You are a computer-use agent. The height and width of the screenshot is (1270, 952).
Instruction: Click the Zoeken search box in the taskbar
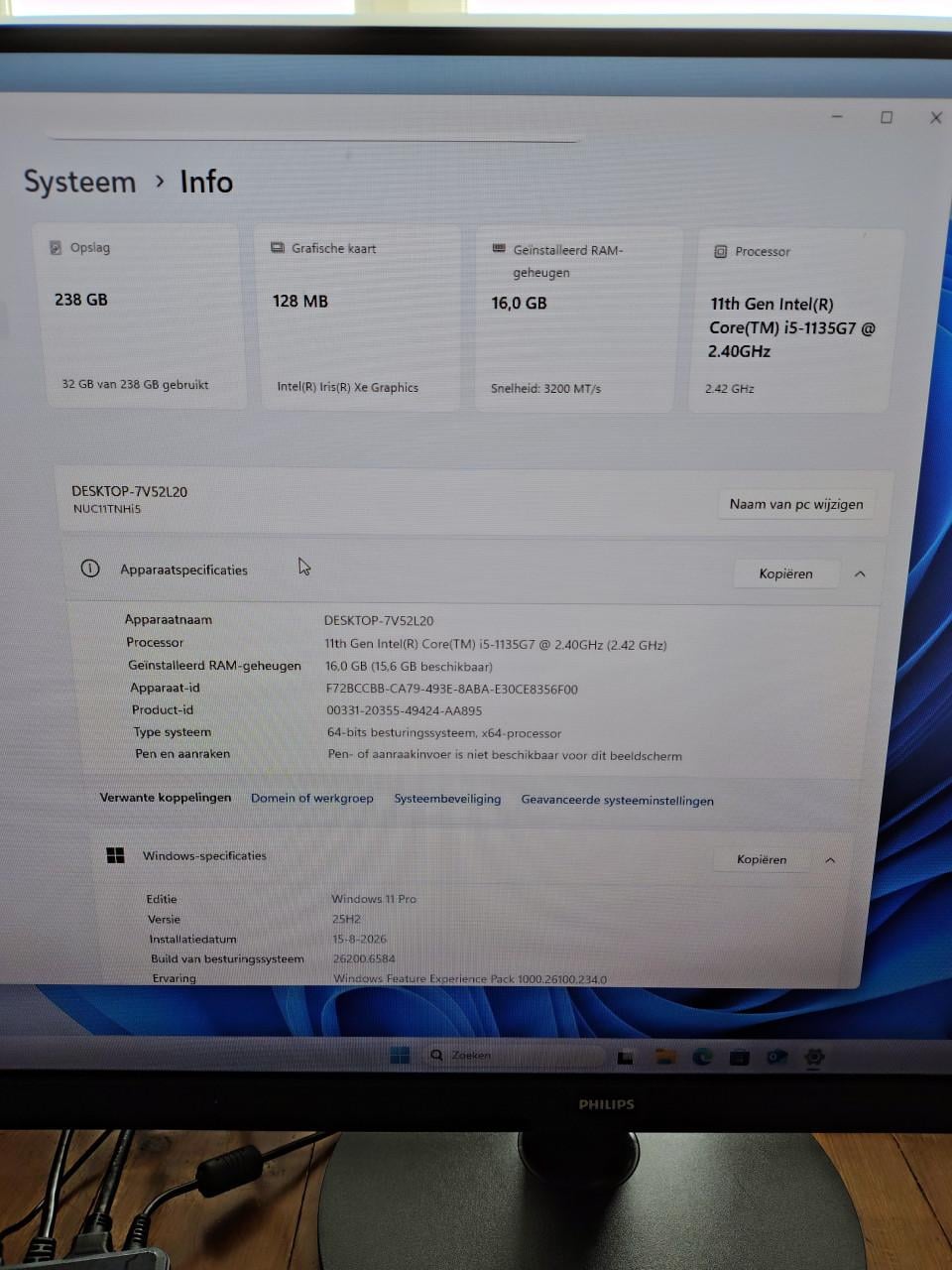pos(514,1055)
